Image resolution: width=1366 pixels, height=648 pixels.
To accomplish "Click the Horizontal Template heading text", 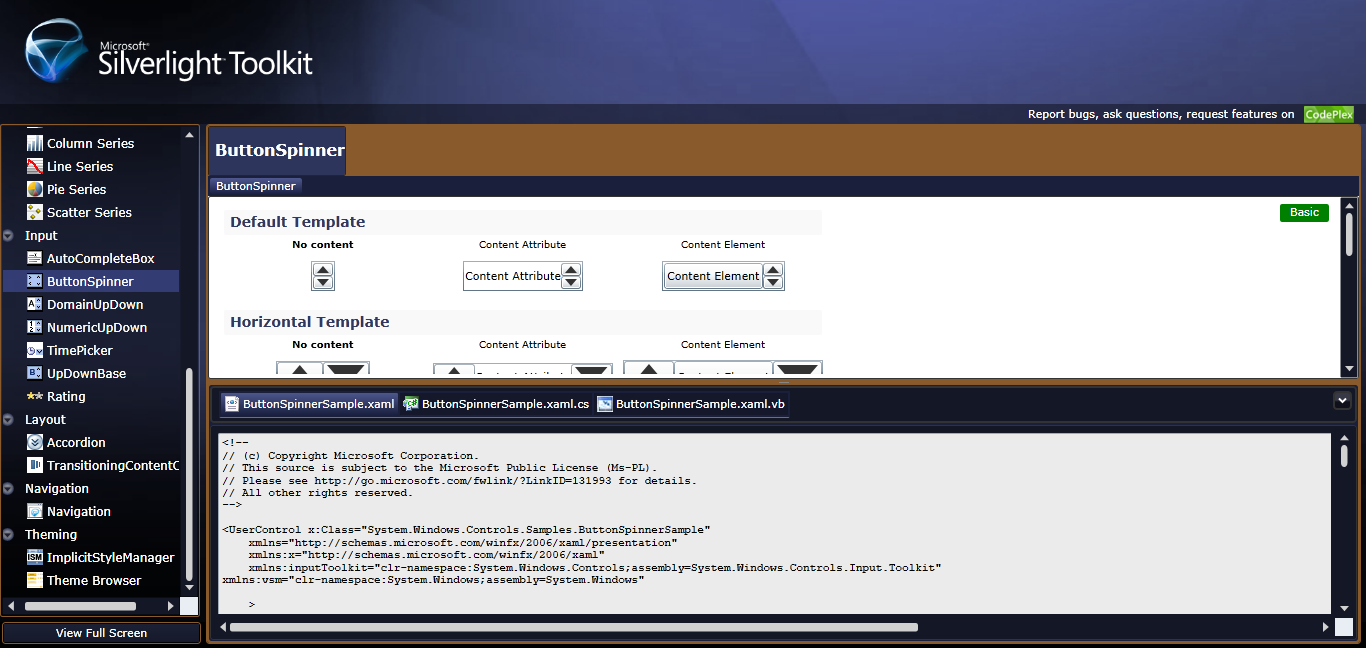I will (310, 322).
